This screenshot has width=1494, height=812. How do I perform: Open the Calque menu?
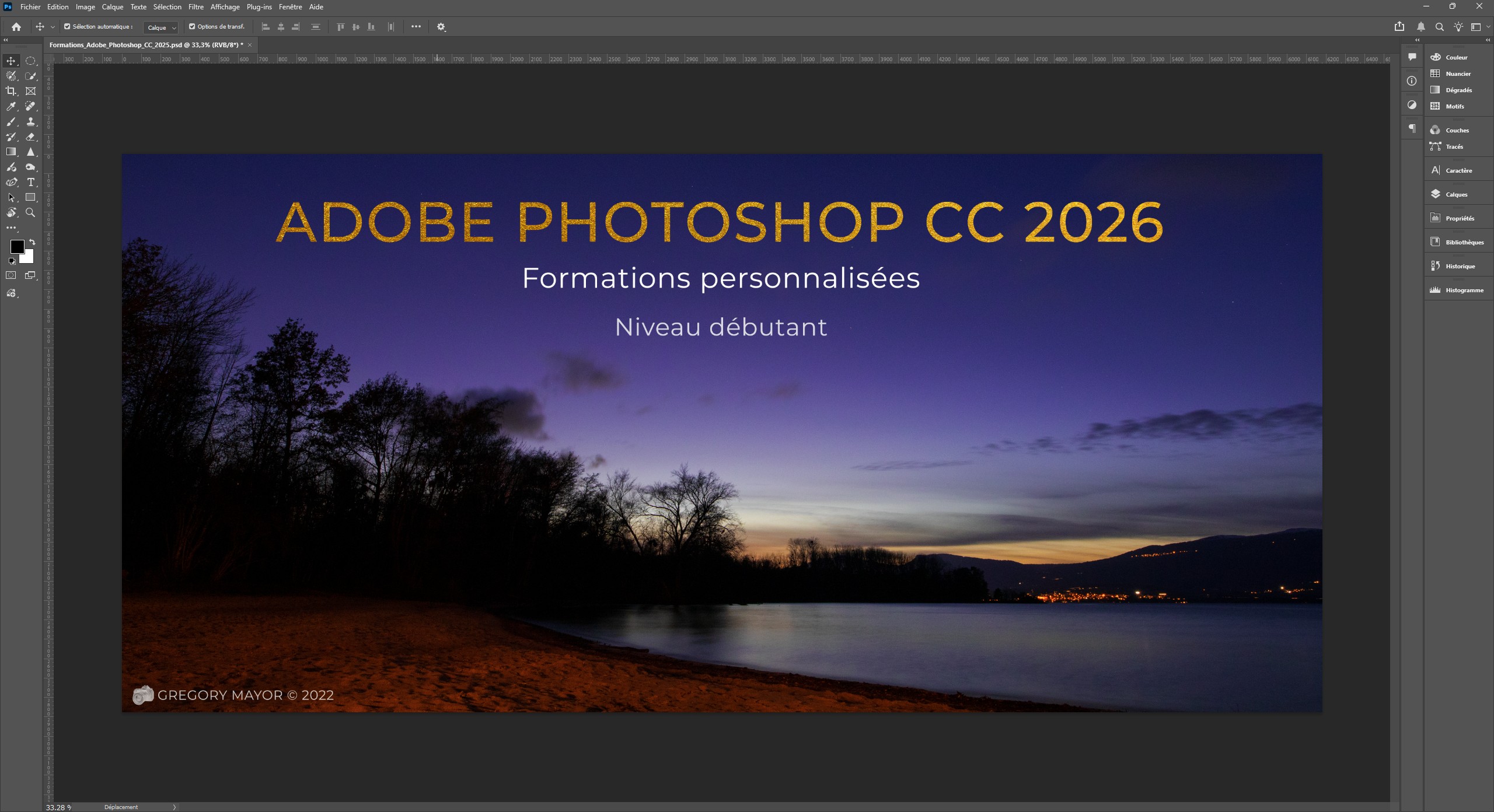pos(112,7)
